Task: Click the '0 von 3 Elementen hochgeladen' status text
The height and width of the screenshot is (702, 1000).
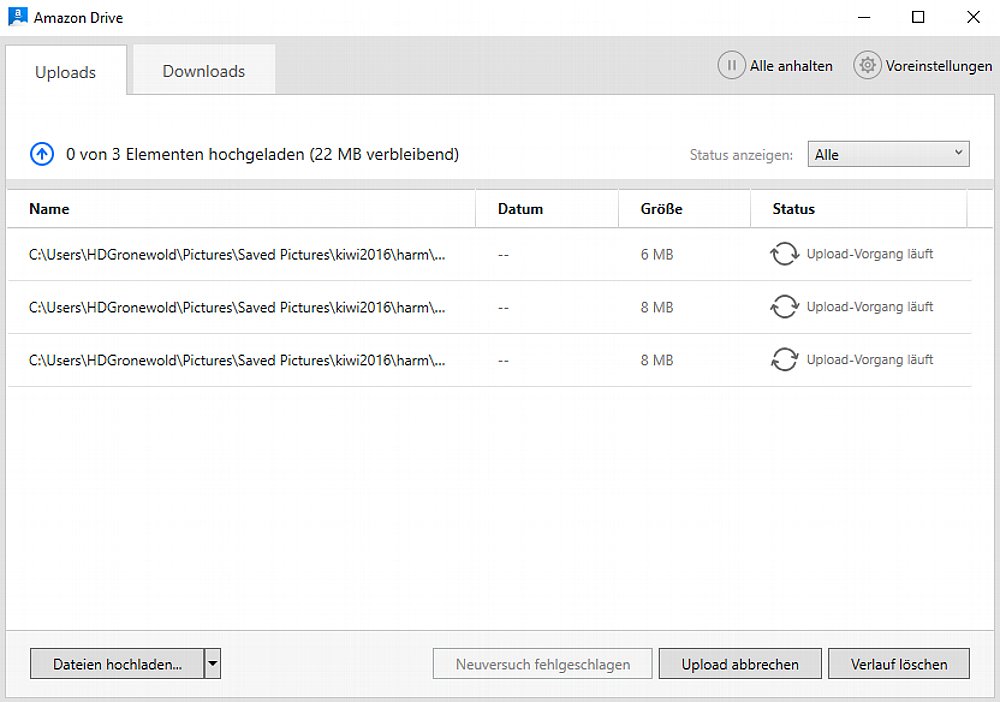Action: 262,154
